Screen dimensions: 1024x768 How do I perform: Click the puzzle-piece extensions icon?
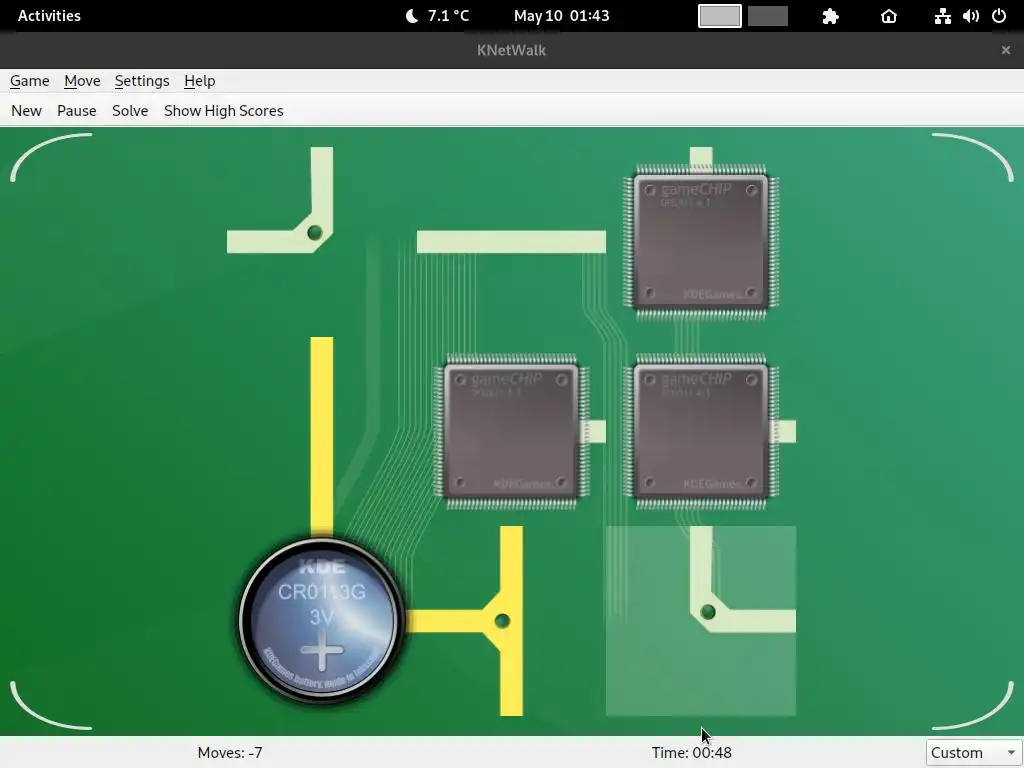(830, 16)
